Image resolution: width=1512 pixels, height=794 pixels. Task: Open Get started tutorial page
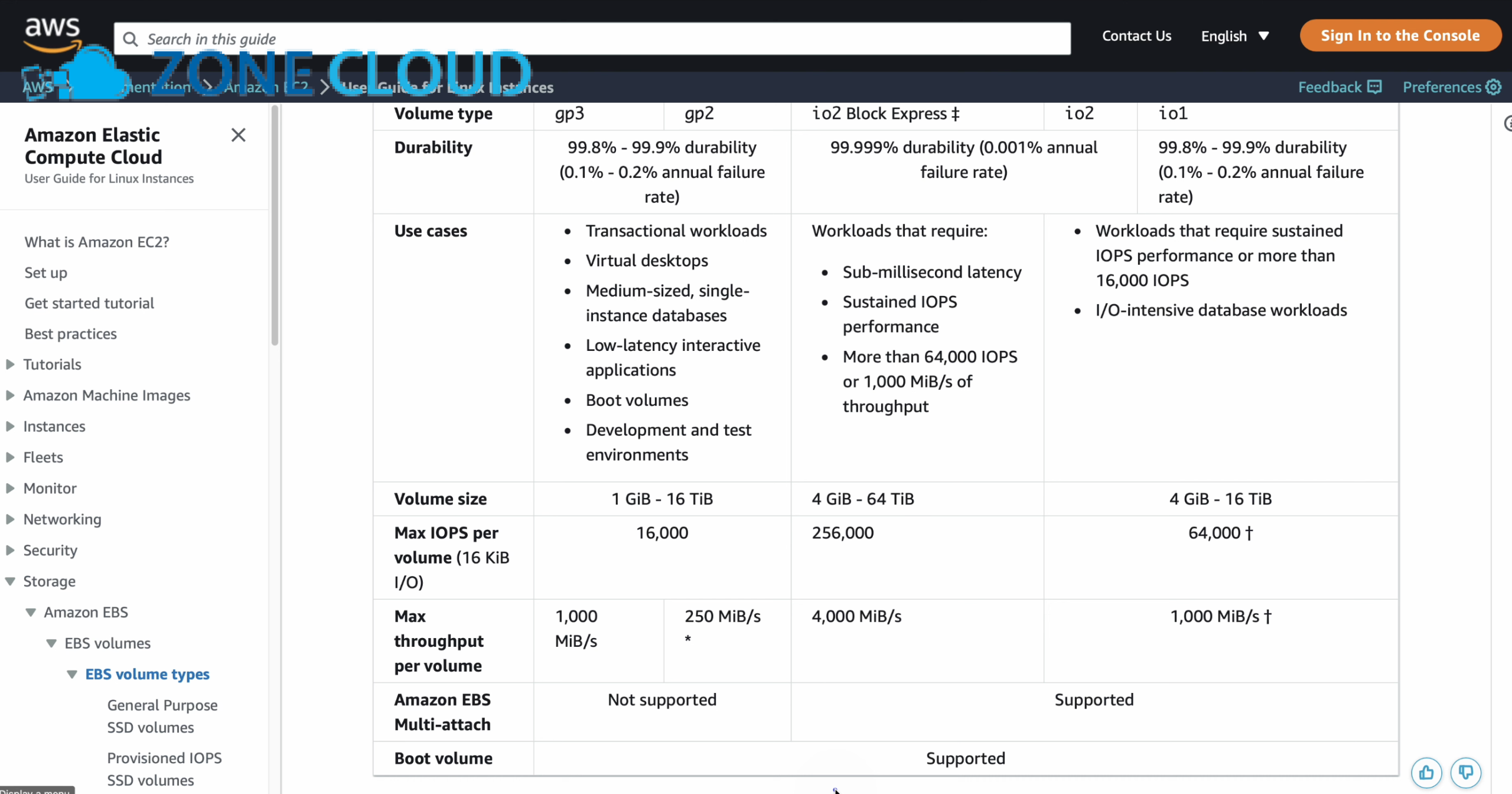point(89,304)
